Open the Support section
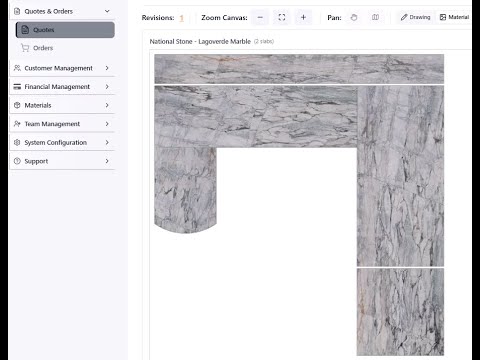Image resolution: width=480 pixels, height=360 pixels. coord(62,161)
